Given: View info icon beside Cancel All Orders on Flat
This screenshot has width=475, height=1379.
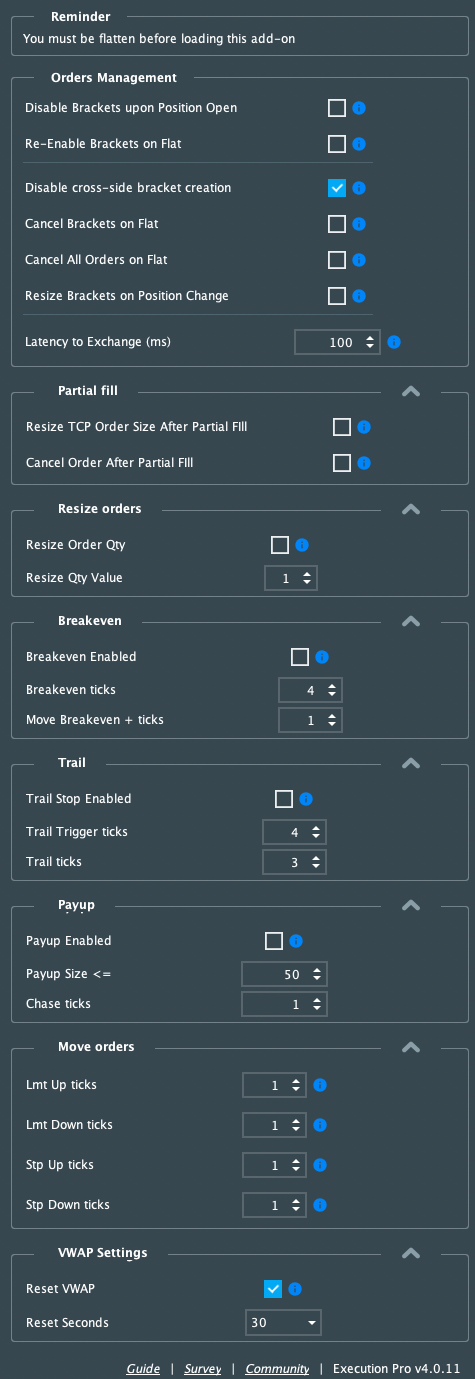Looking at the screenshot, I should 360,260.
